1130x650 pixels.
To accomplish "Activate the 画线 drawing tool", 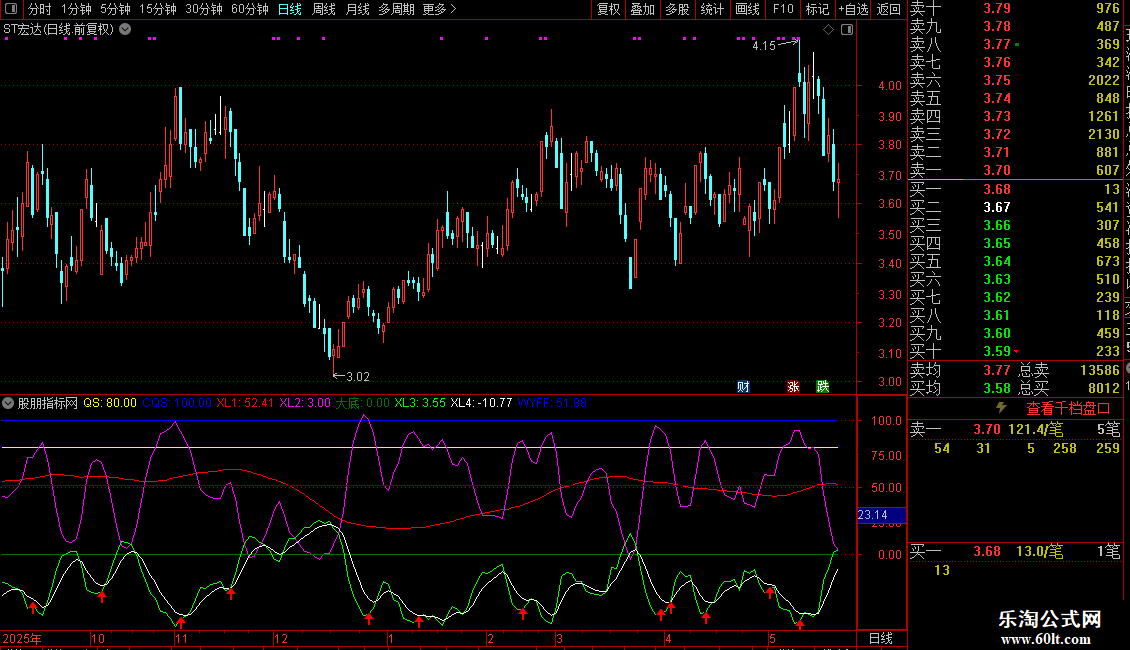I will point(747,9).
